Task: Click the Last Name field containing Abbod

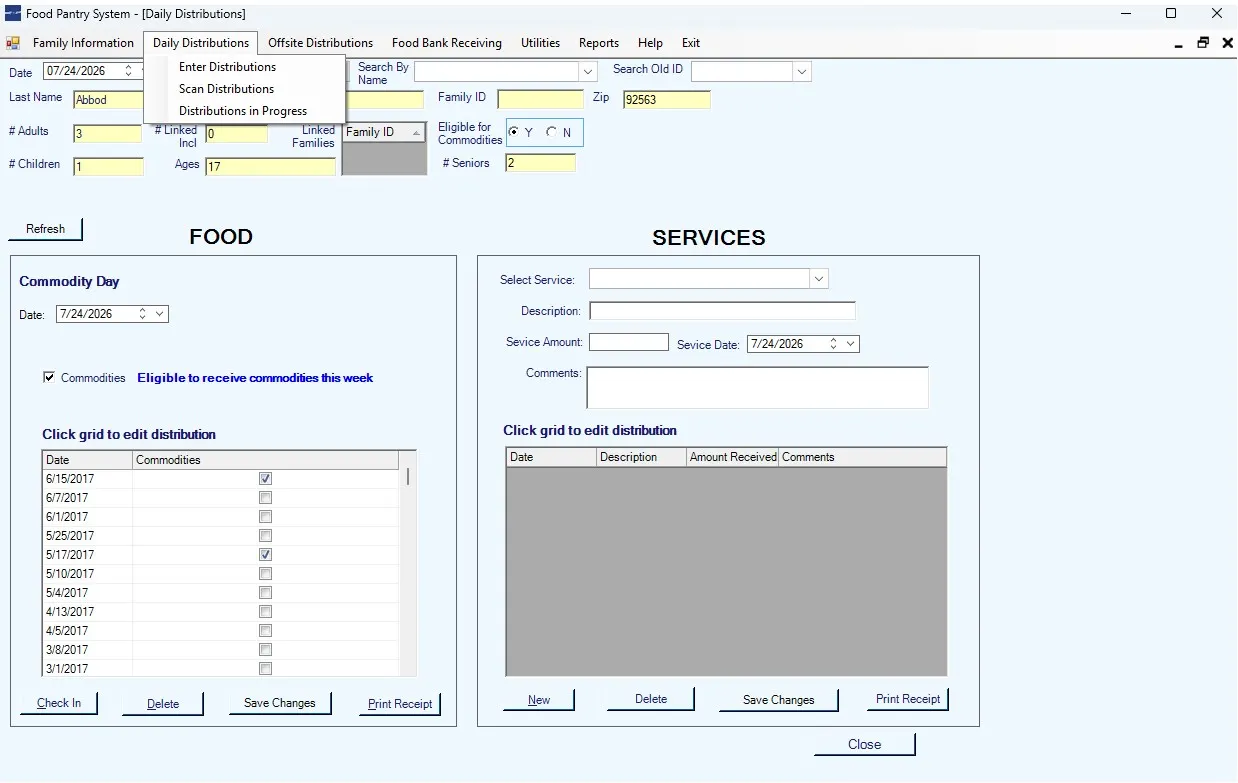Action: click(108, 100)
